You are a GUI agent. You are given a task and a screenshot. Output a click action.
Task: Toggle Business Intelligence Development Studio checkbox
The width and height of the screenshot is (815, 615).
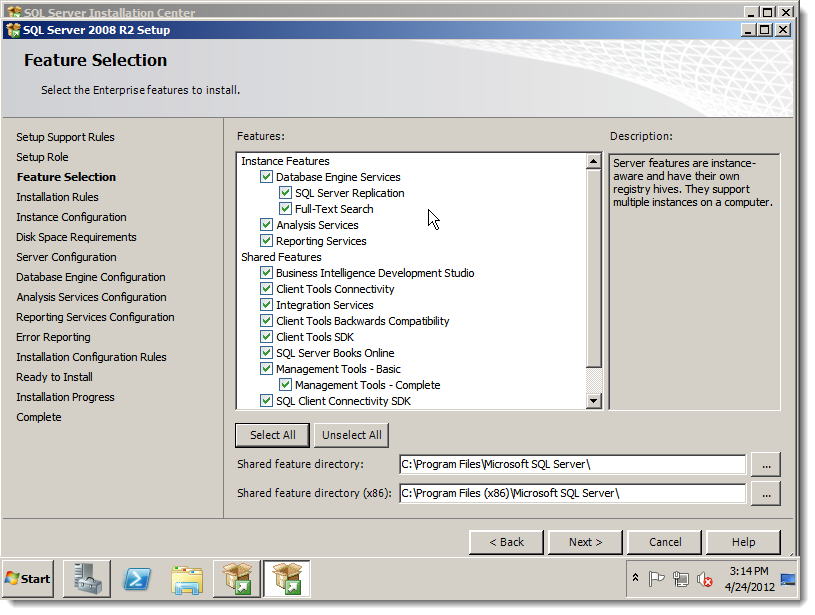pyautogui.click(x=266, y=273)
